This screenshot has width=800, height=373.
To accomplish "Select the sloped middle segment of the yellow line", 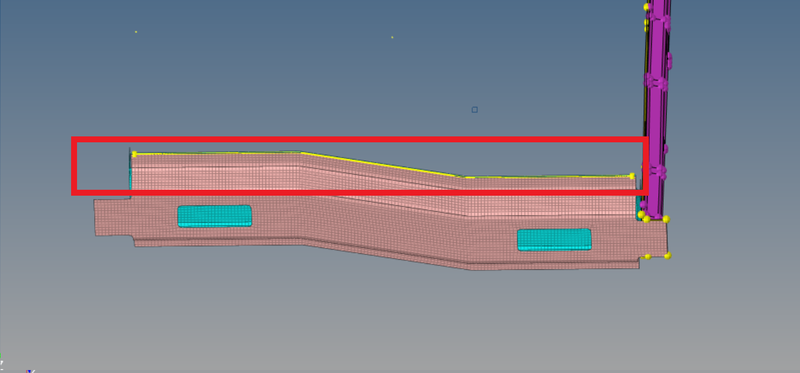I will click(380, 164).
